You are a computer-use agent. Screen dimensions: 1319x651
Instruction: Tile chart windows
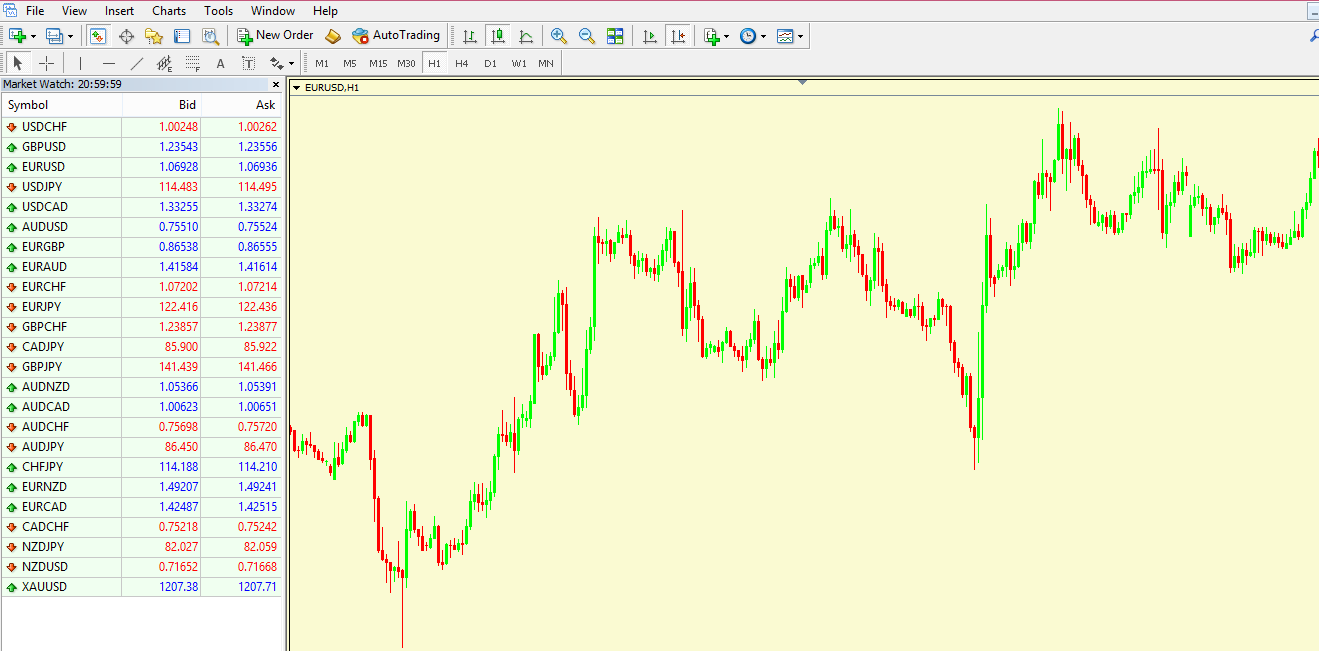pyautogui.click(x=615, y=36)
